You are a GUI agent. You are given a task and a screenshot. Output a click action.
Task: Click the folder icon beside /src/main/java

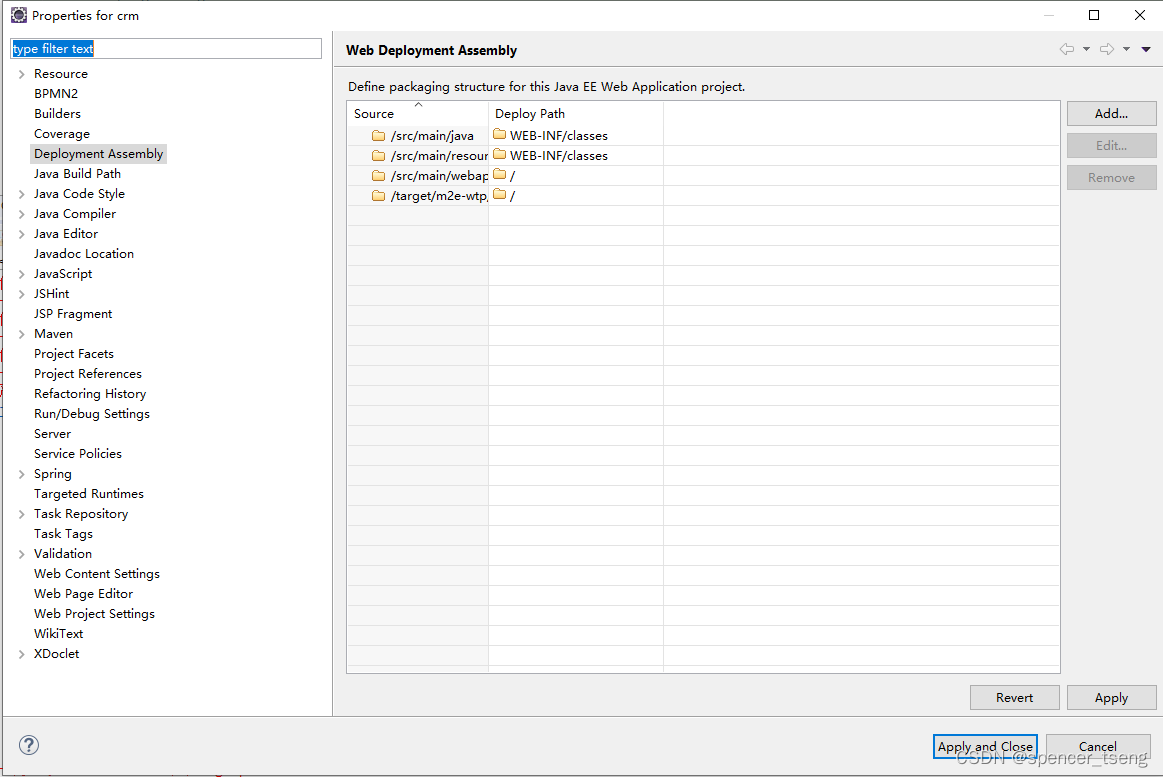[x=378, y=135]
